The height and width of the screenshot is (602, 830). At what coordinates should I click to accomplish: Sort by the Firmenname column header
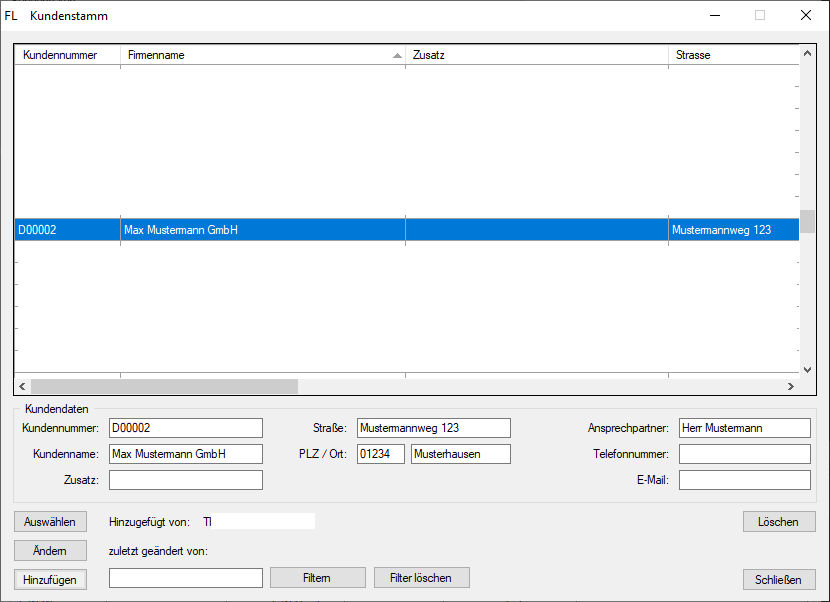click(x=260, y=55)
